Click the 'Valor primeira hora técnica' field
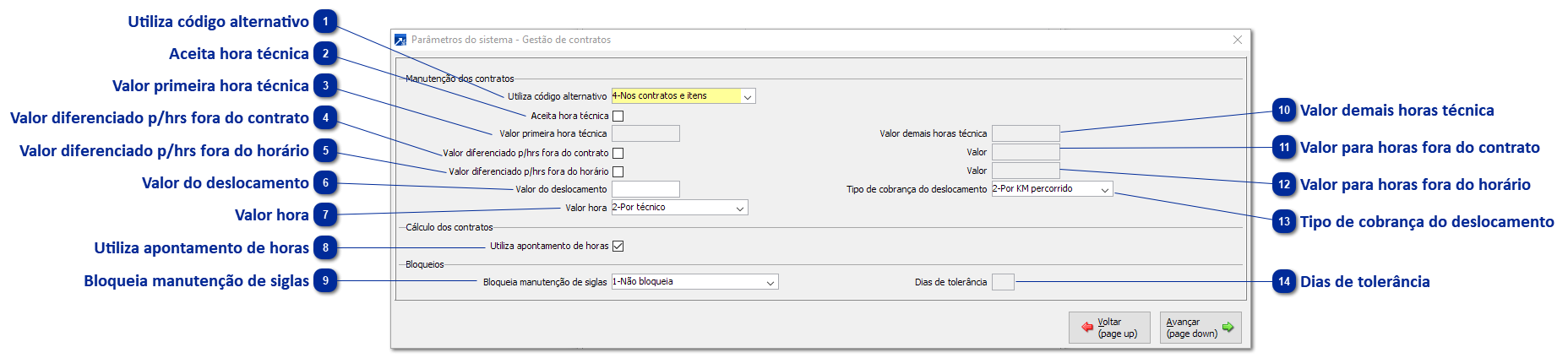This screenshot has height=358, width=1568. point(645,133)
